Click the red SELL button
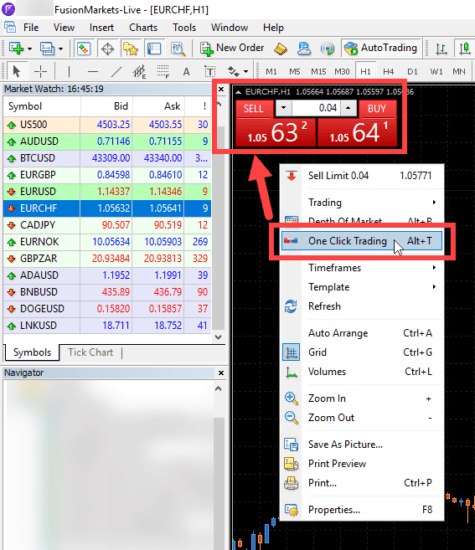475x550 pixels. (x=254, y=109)
